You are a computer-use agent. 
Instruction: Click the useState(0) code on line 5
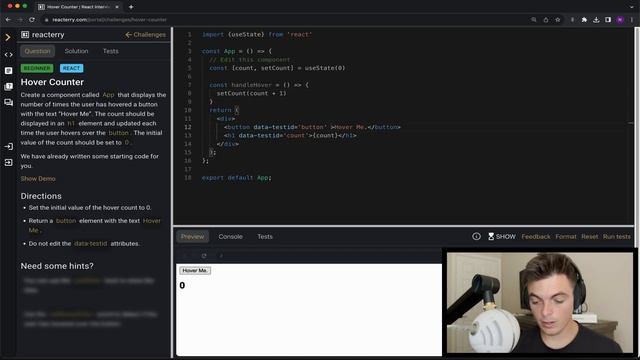point(324,68)
